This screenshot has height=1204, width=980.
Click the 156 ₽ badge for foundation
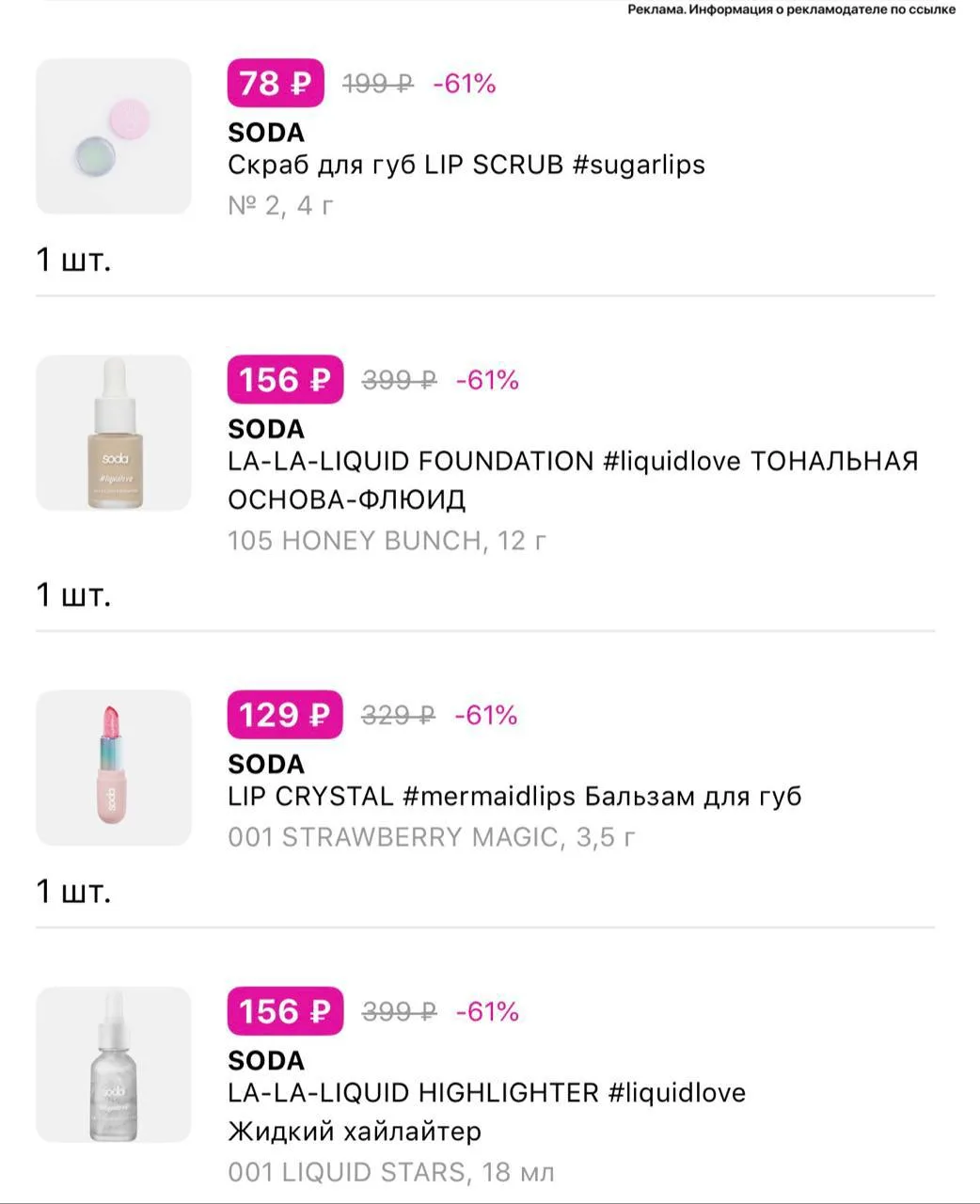click(285, 380)
